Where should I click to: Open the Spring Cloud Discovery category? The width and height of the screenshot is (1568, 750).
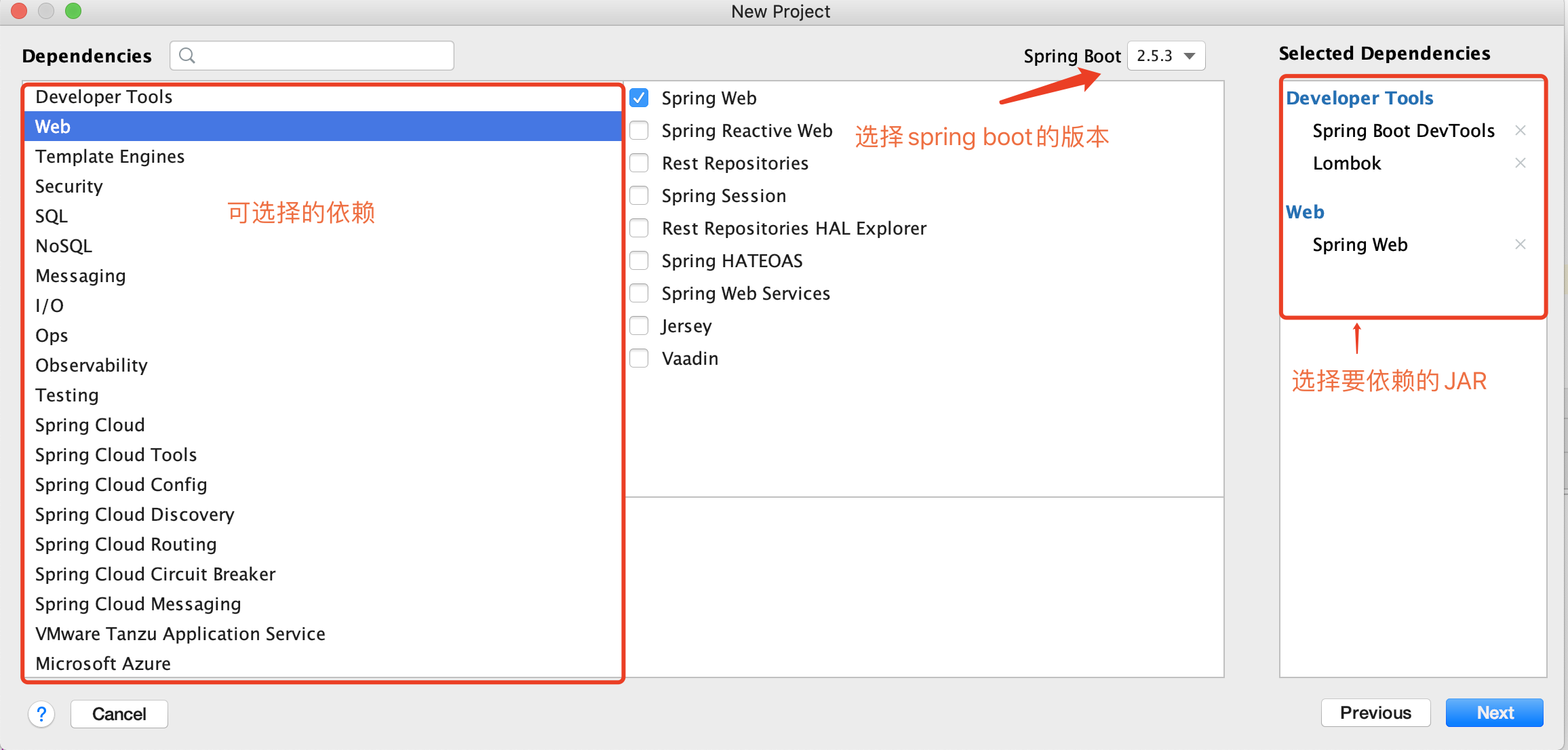(x=323, y=514)
